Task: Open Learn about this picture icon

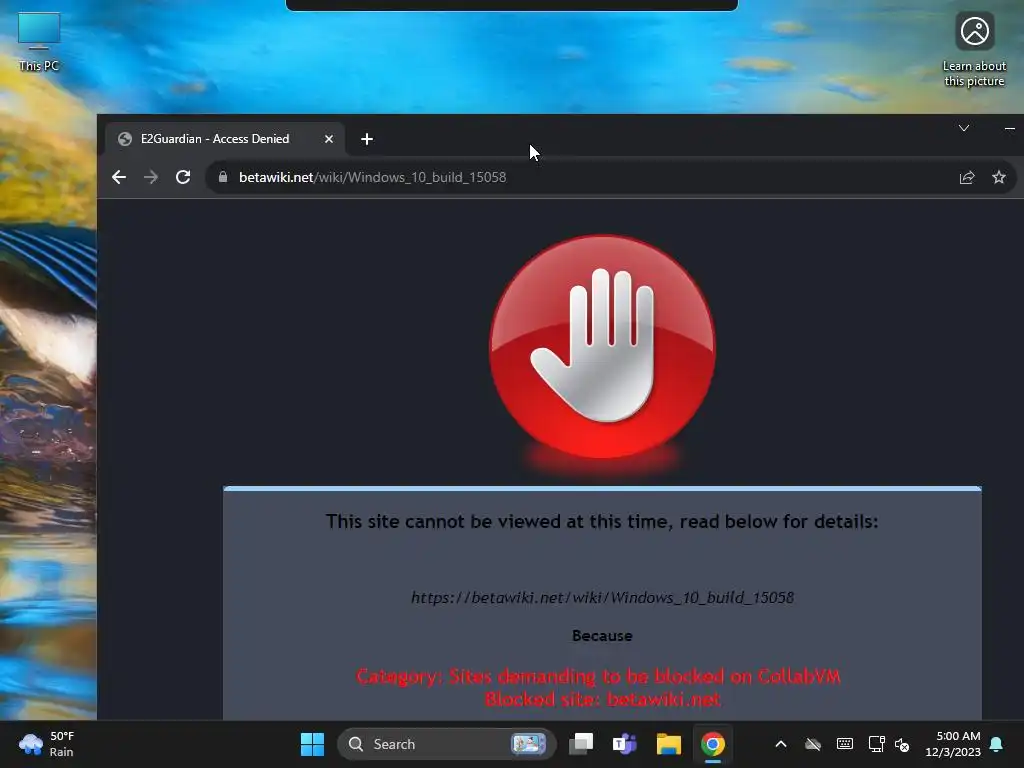Action: (x=974, y=50)
